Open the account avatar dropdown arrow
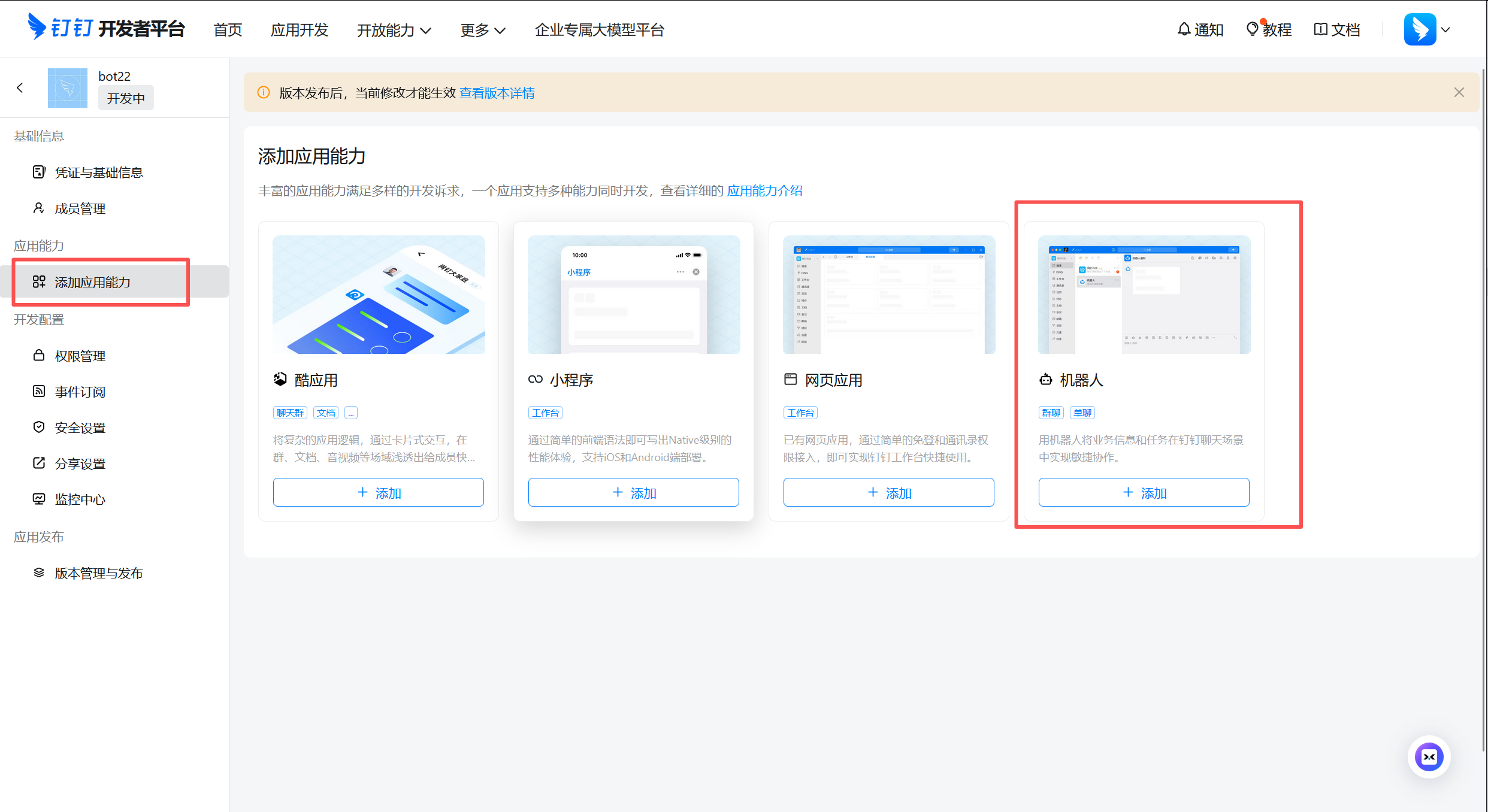1488x812 pixels. (x=1445, y=29)
